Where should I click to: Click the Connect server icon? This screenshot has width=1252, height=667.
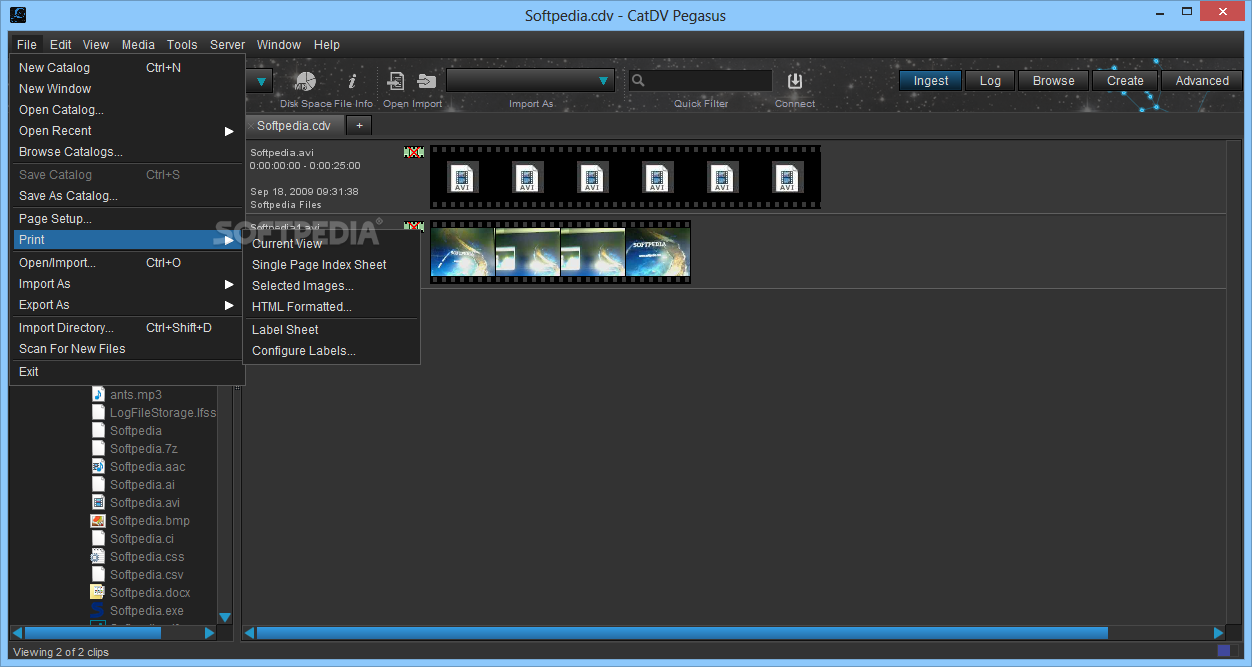[x=795, y=81]
